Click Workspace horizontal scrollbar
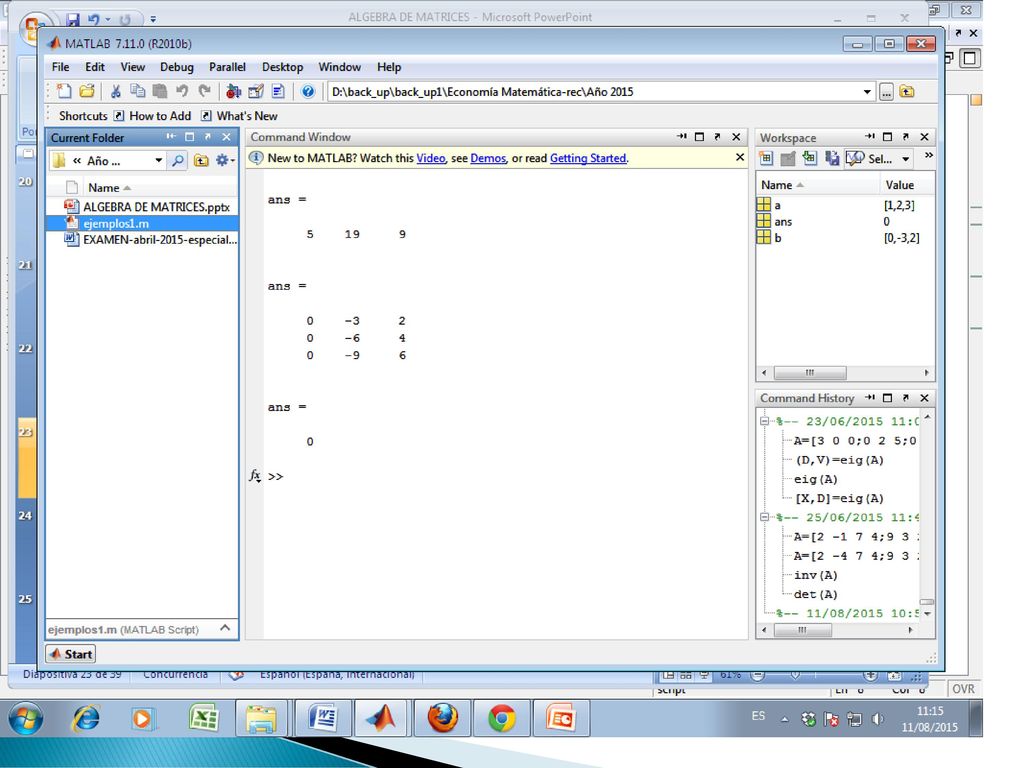Image resolution: width=1024 pixels, height=768 pixels. [x=810, y=373]
